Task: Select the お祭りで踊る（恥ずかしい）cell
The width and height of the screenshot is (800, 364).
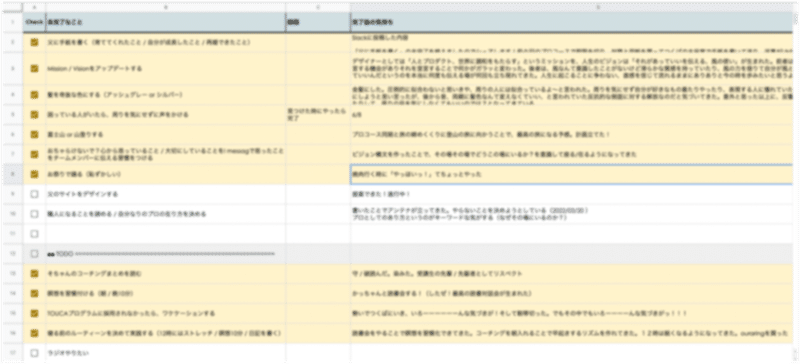Action: (x=166, y=174)
